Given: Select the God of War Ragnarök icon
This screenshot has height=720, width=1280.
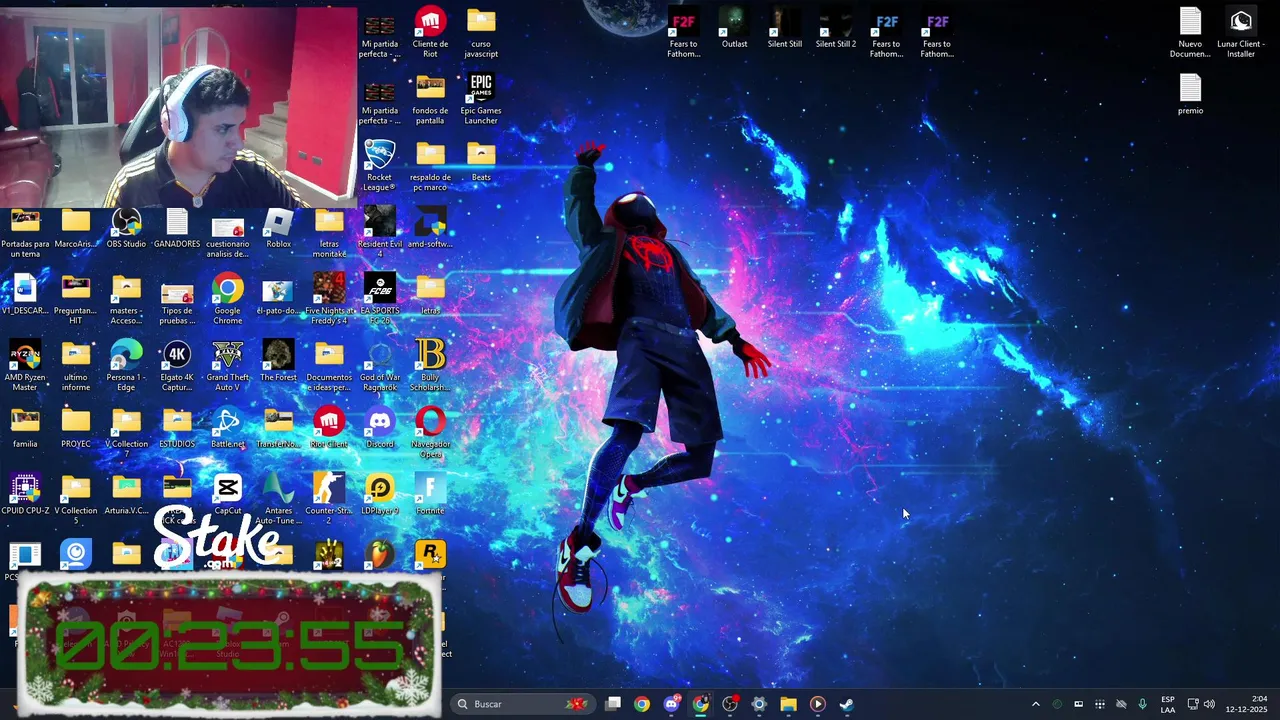Looking at the screenshot, I should (379, 368).
